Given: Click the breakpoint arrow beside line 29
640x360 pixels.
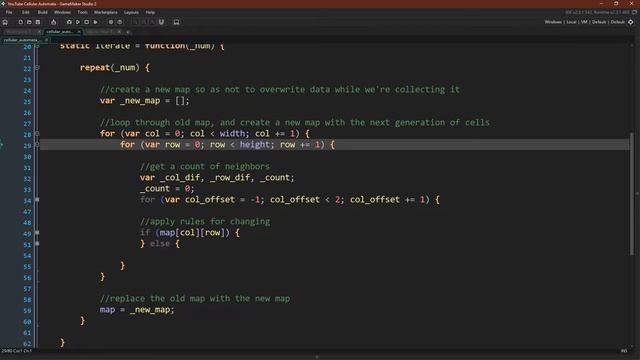Looking at the screenshot, I should tap(2, 144).
